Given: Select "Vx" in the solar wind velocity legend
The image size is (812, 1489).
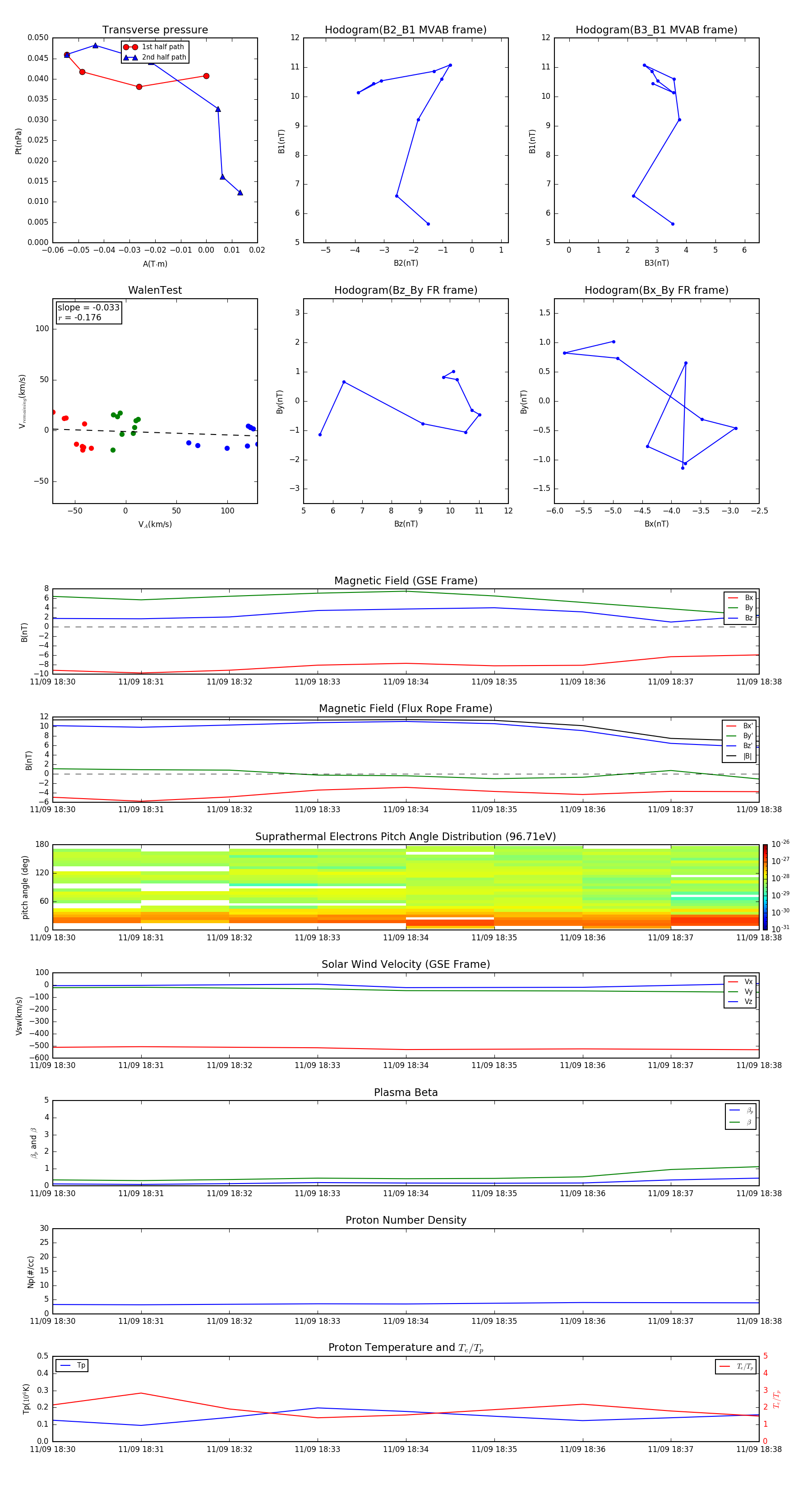Looking at the screenshot, I should pos(741,981).
